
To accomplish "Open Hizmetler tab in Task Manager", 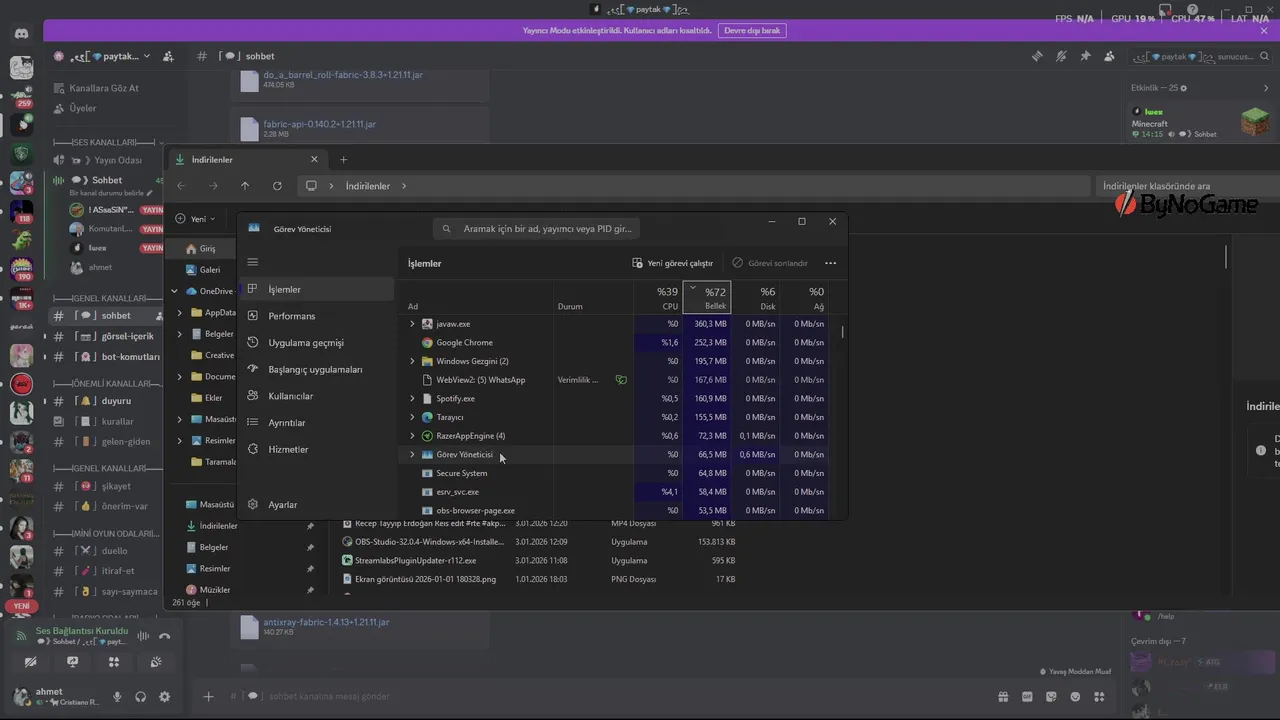I will click(316, 449).
